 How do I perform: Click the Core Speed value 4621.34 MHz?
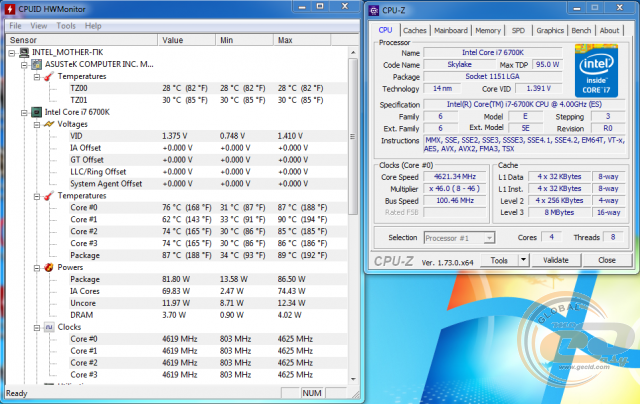click(454, 177)
